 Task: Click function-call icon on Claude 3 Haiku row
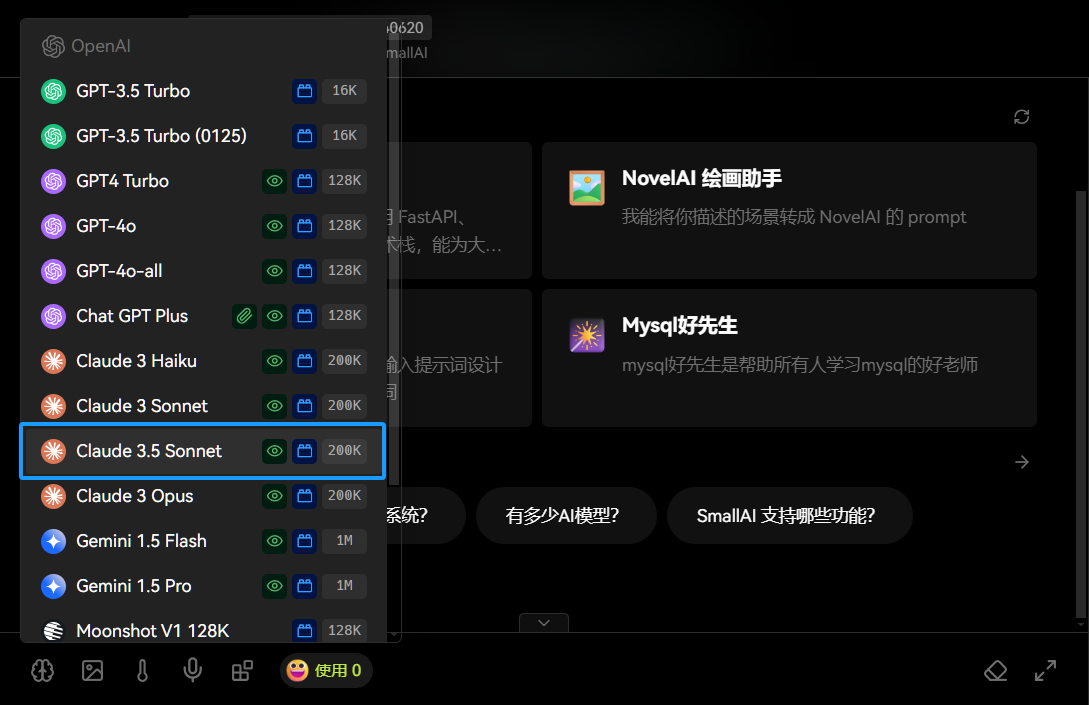click(304, 361)
